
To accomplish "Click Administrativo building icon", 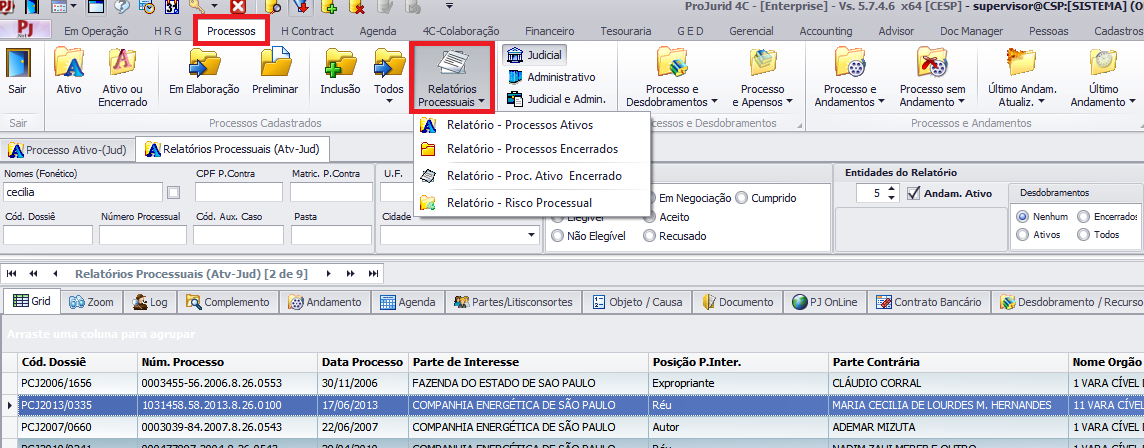I will pyautogui.click(x=515, y=77).
